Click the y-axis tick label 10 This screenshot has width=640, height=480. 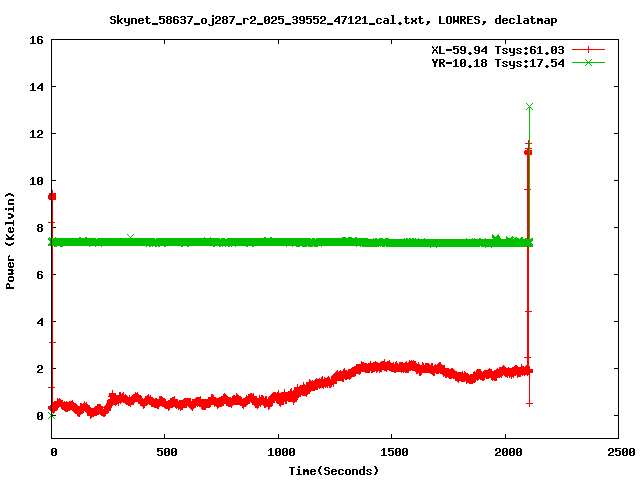pos(36,181)
